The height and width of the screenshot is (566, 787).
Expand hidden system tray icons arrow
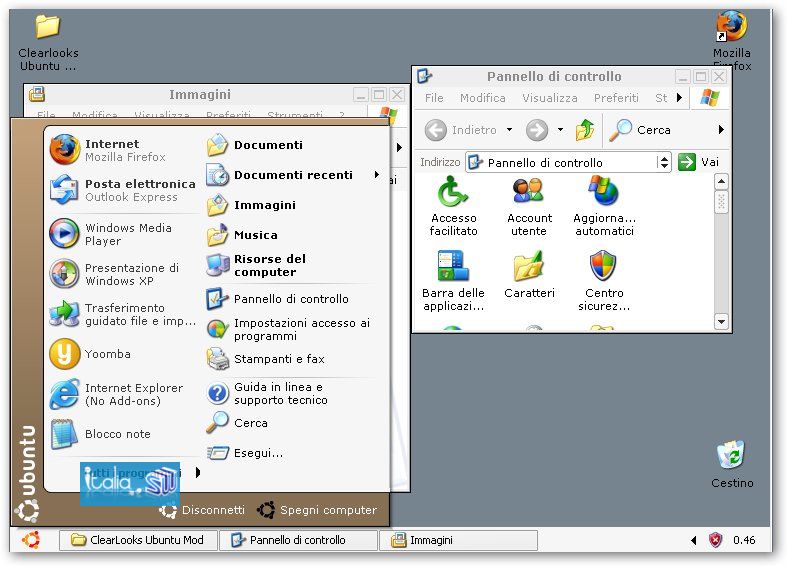pos(694,540)
